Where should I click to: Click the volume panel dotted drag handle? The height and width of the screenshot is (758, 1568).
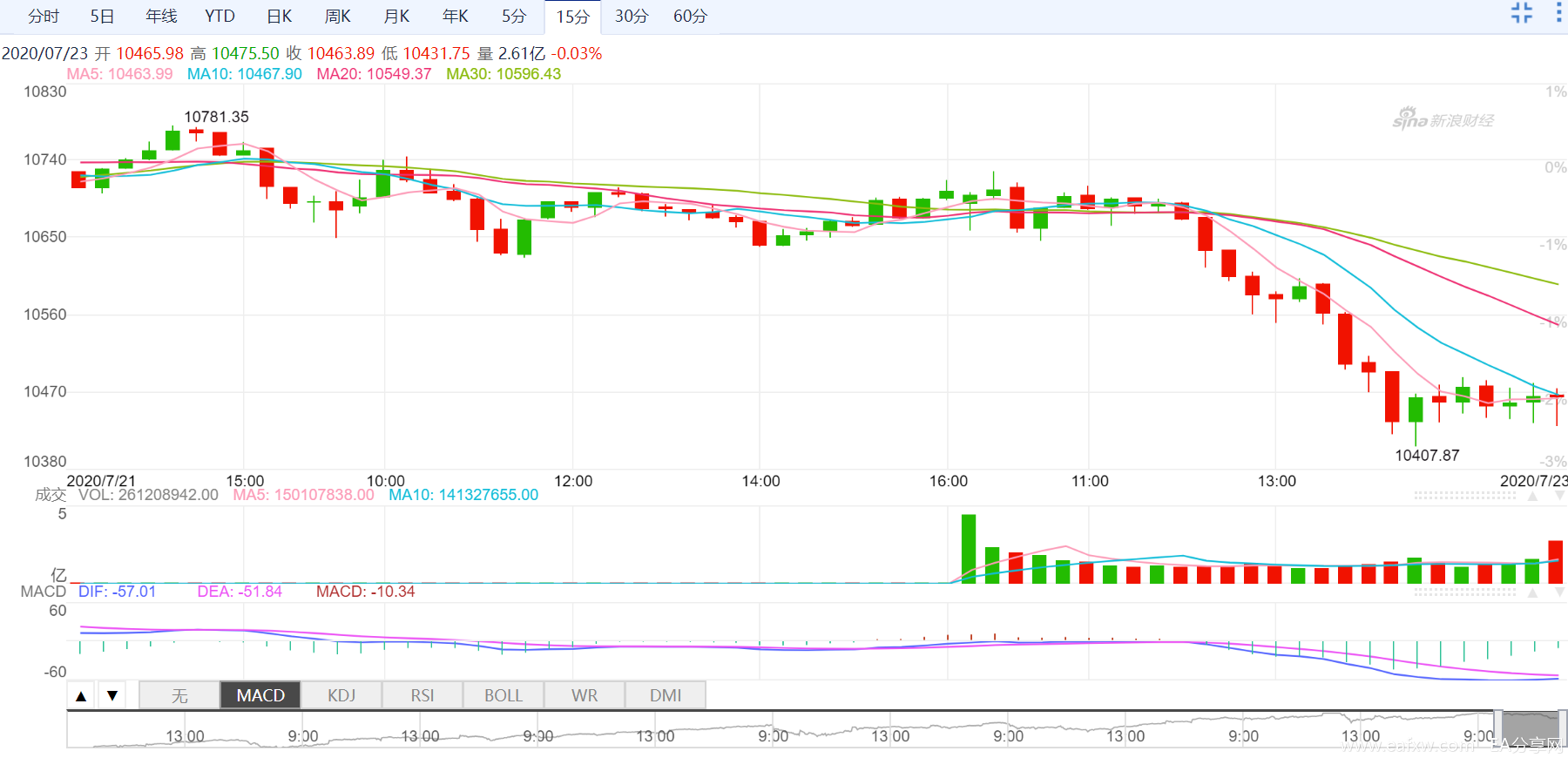pyautogui.click(x=1464, y=496)
